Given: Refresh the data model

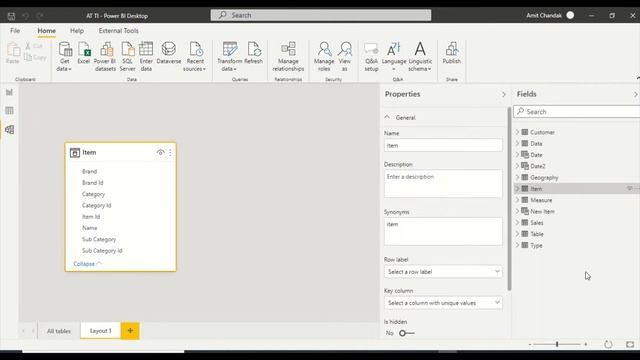Looking at the screenshot, I should click(x=253, y=53).
